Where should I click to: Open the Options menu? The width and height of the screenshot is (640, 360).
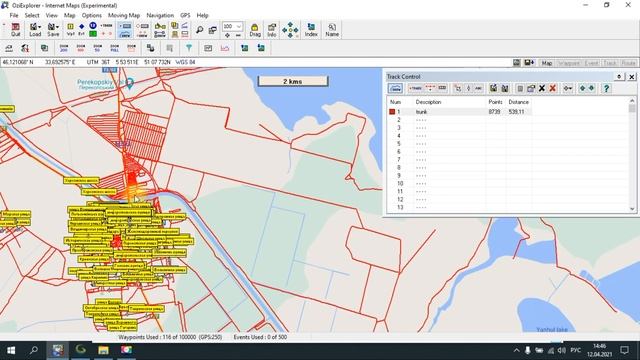[91, 15]
